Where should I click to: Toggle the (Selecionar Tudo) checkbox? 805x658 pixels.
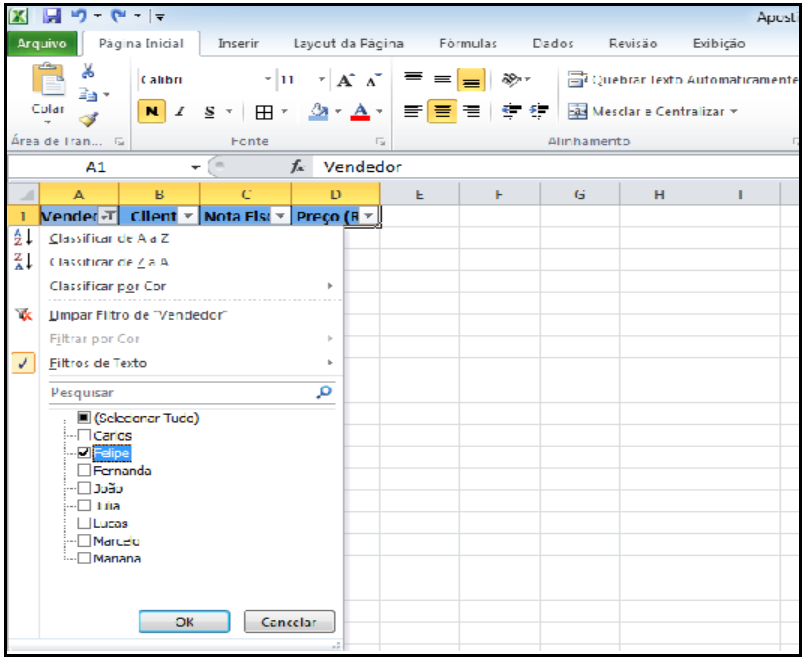(x=84, y=418)
